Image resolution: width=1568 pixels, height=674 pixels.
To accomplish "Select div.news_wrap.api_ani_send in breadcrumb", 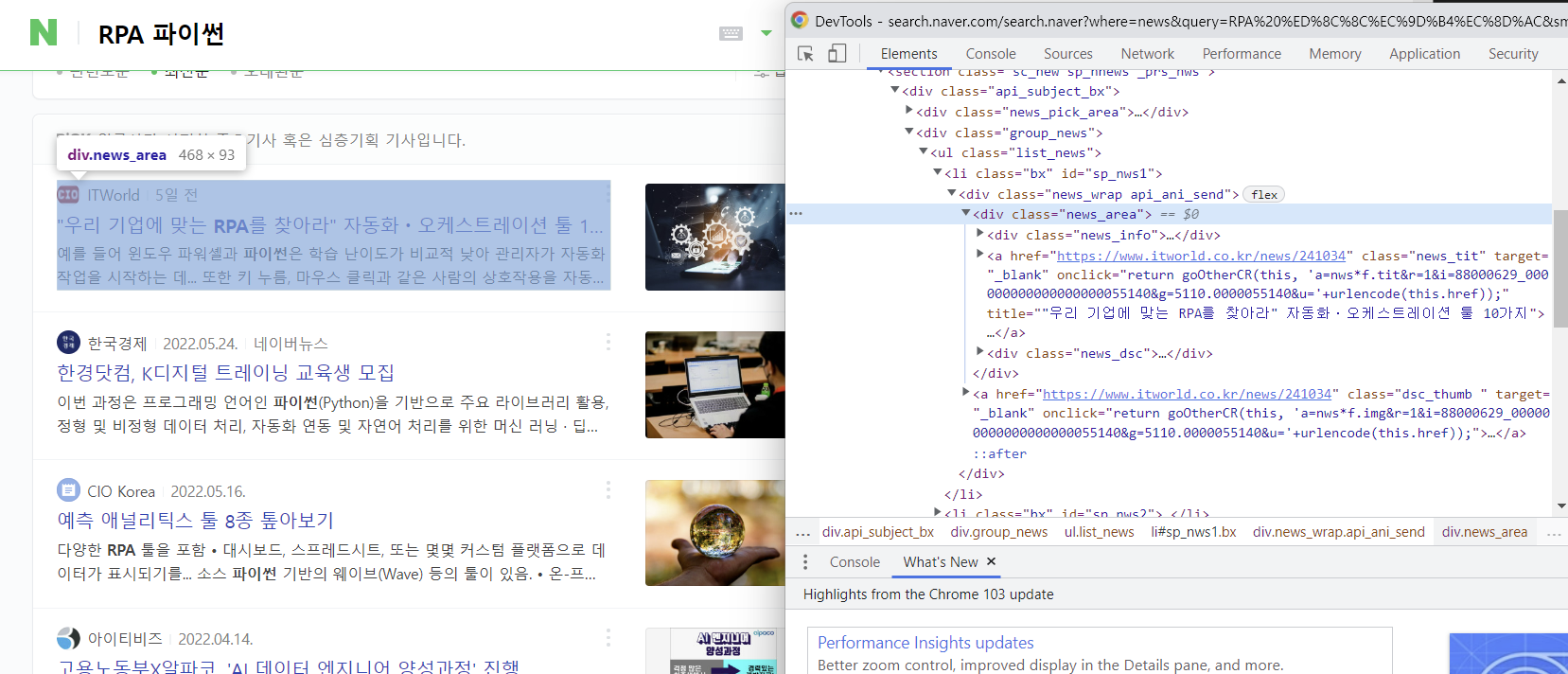I will [1338, 532].
